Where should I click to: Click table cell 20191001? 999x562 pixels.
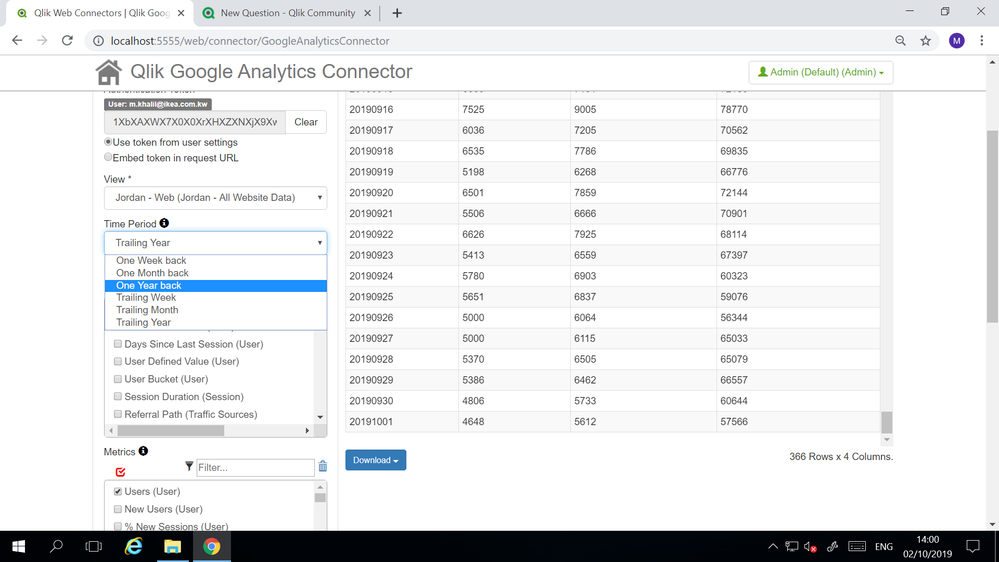(x=402, y=422)
